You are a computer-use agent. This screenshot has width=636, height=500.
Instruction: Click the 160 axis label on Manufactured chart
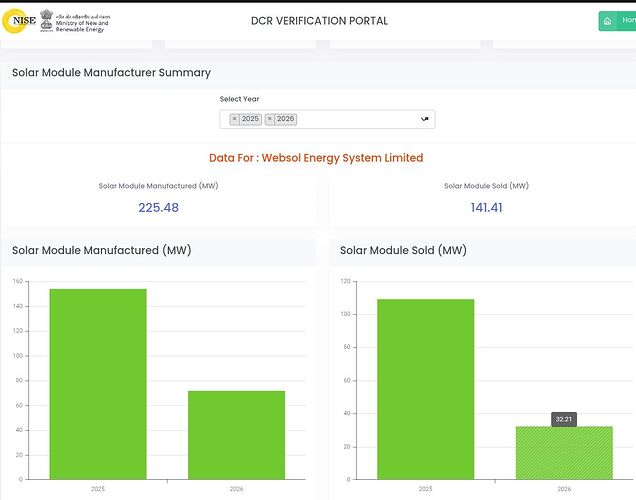point(18,281)
